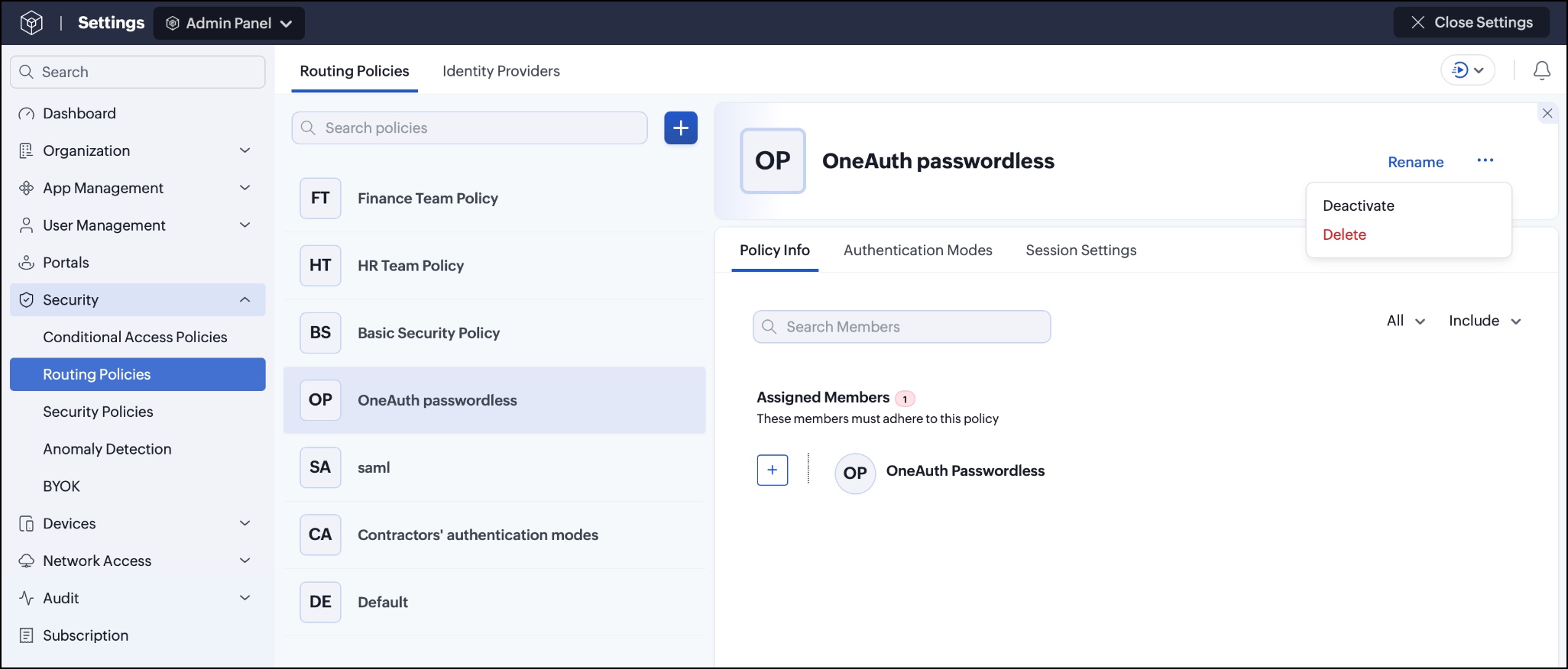The width and height of the screenshot is (1568, 669).
Task: Open the three-dot more options menu
Action: pyautogui.click(x=1485, y=160)
